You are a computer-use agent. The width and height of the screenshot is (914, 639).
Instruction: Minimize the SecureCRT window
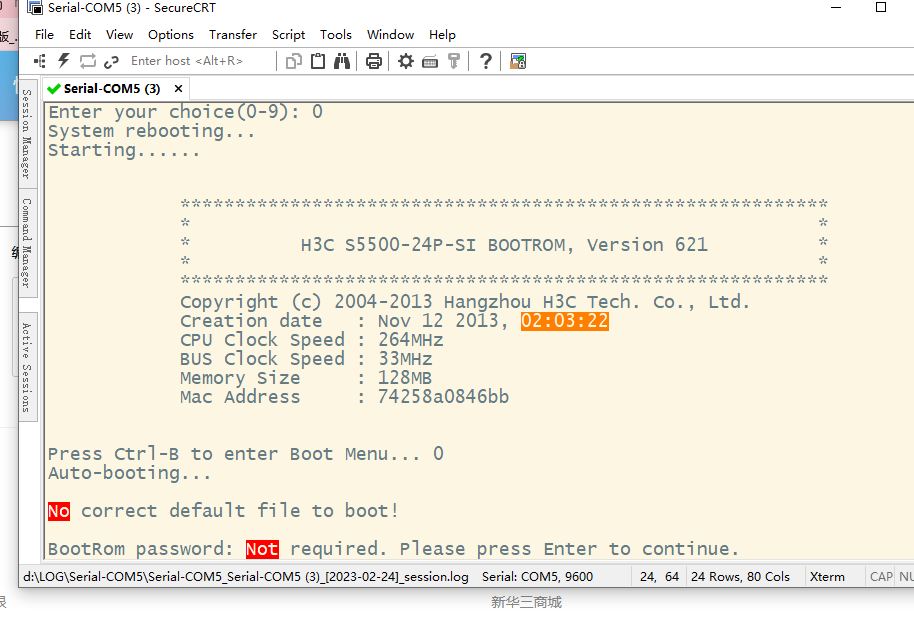(x=836, y=8)
